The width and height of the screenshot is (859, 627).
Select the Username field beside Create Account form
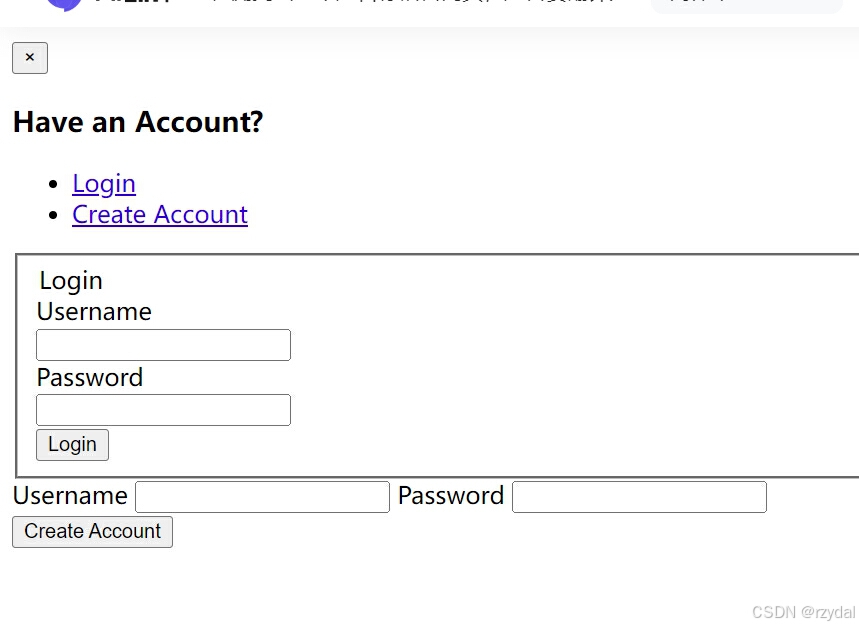pyautogui.click(x=262, y=497)
